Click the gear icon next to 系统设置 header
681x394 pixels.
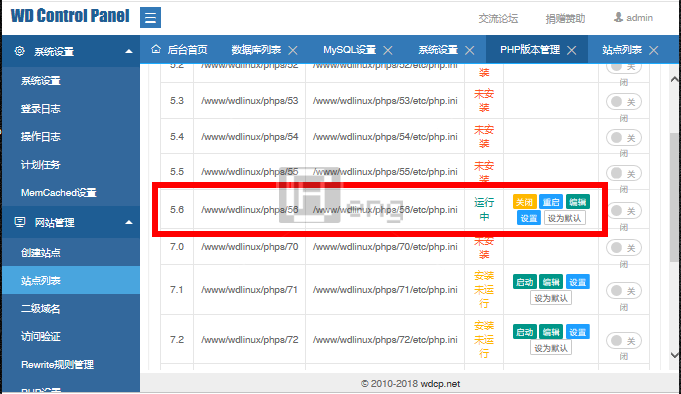pyautogui.click(x=20, y=51)
